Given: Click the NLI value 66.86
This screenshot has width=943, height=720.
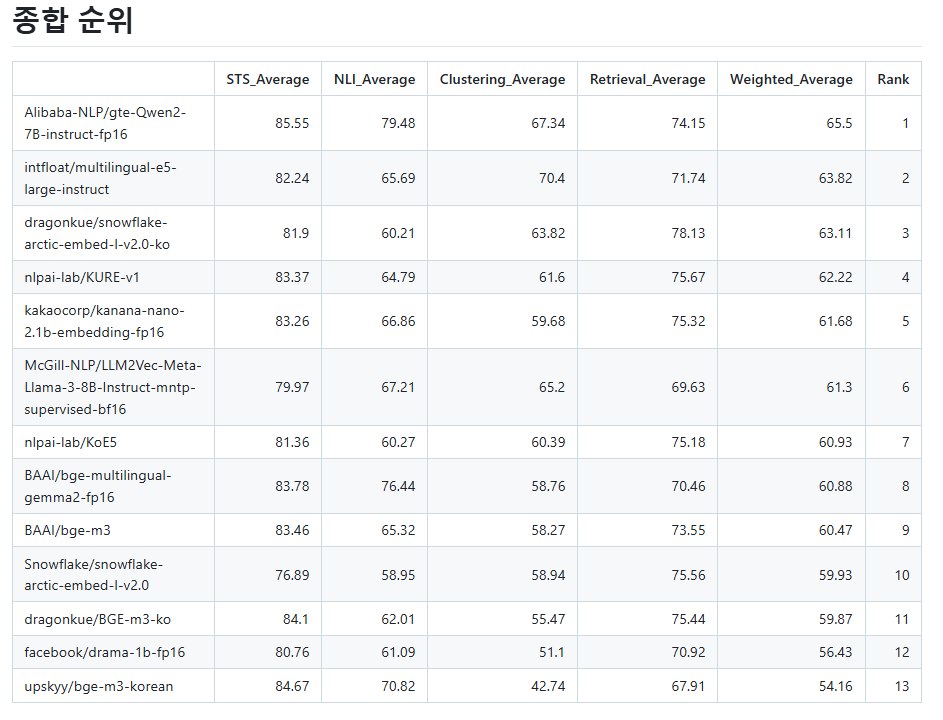Looking at the screenshot, I should 398,321.
